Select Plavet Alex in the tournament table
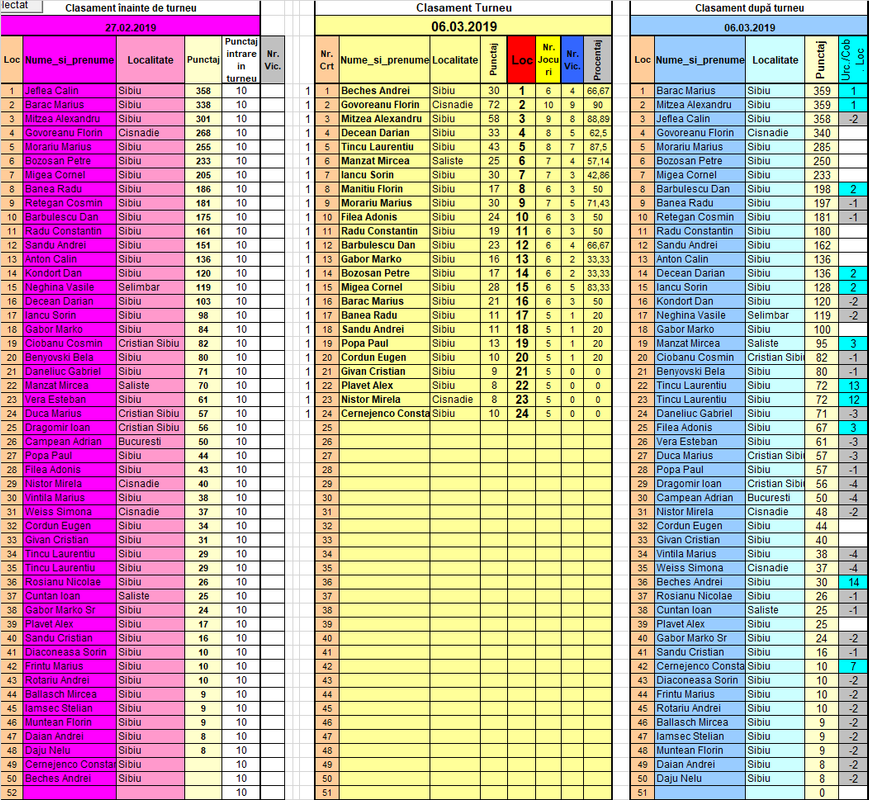Image resolution: width=869 pixels, height=800 pixels. [384, 386]
